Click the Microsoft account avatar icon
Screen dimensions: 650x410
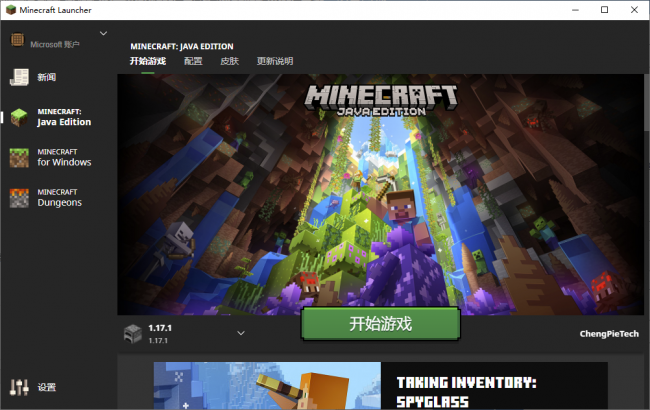pos(17,43)
